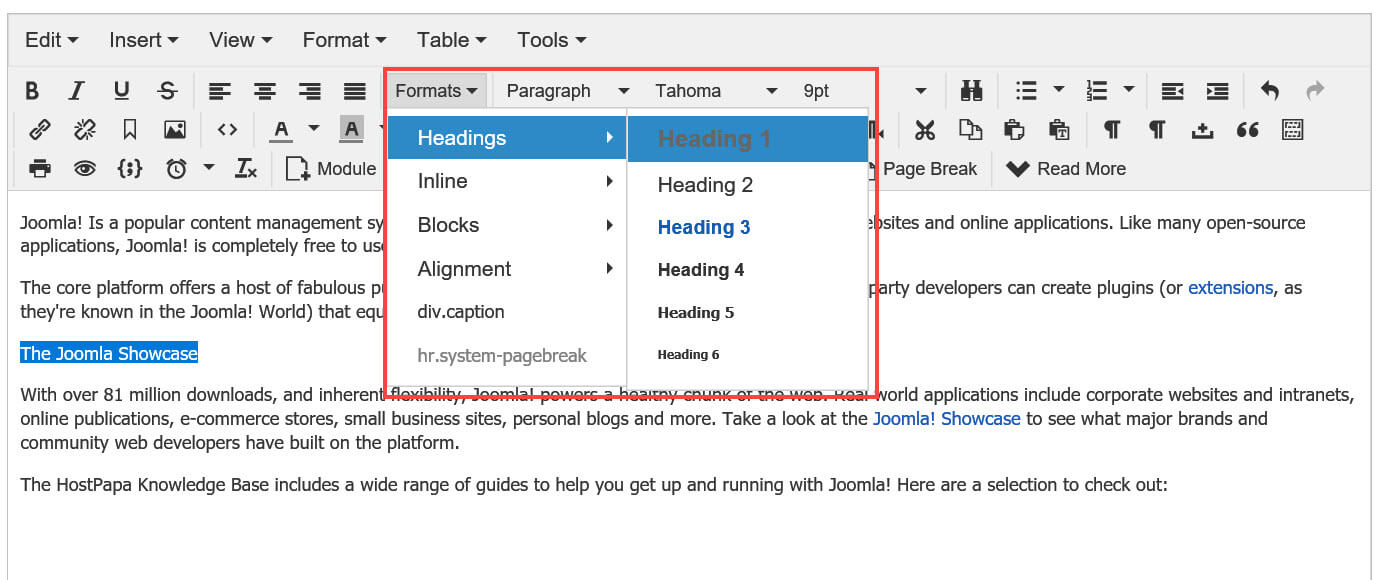This screenshot has height=580, width=1391.
Task: Redo using the greyed redo arrow
Action: [x=1315, y=91]
